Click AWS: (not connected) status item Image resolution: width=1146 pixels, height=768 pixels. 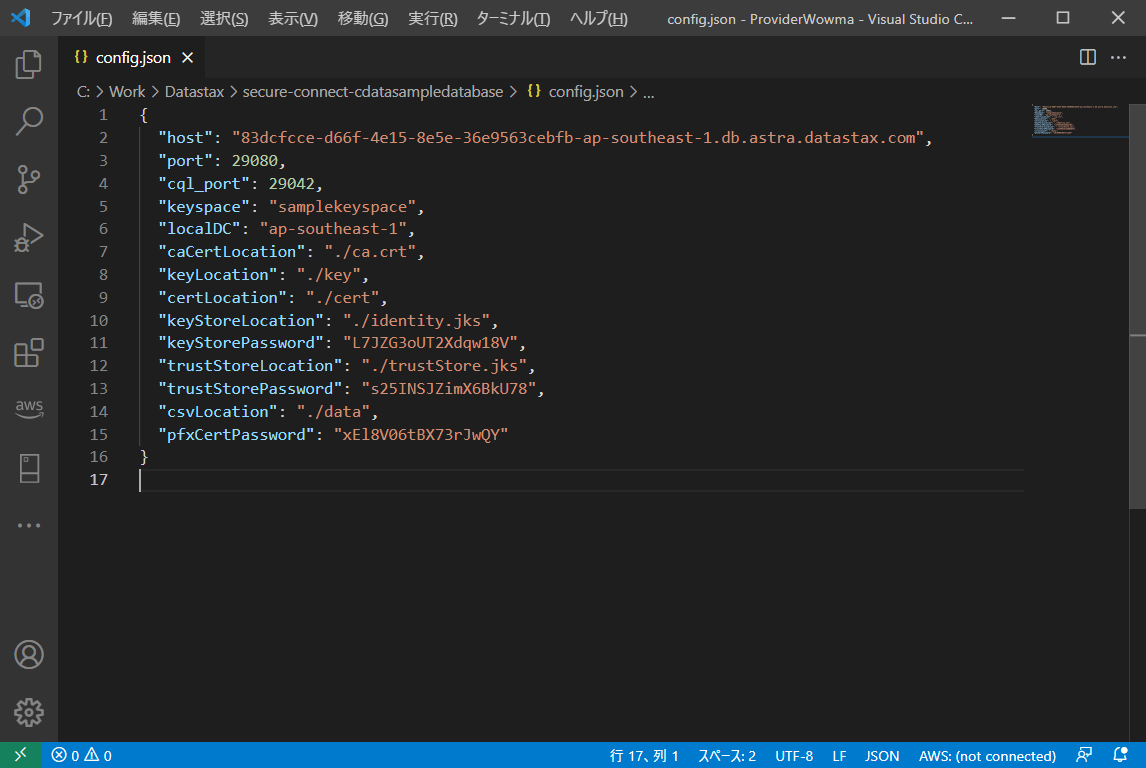pos(987,756)
